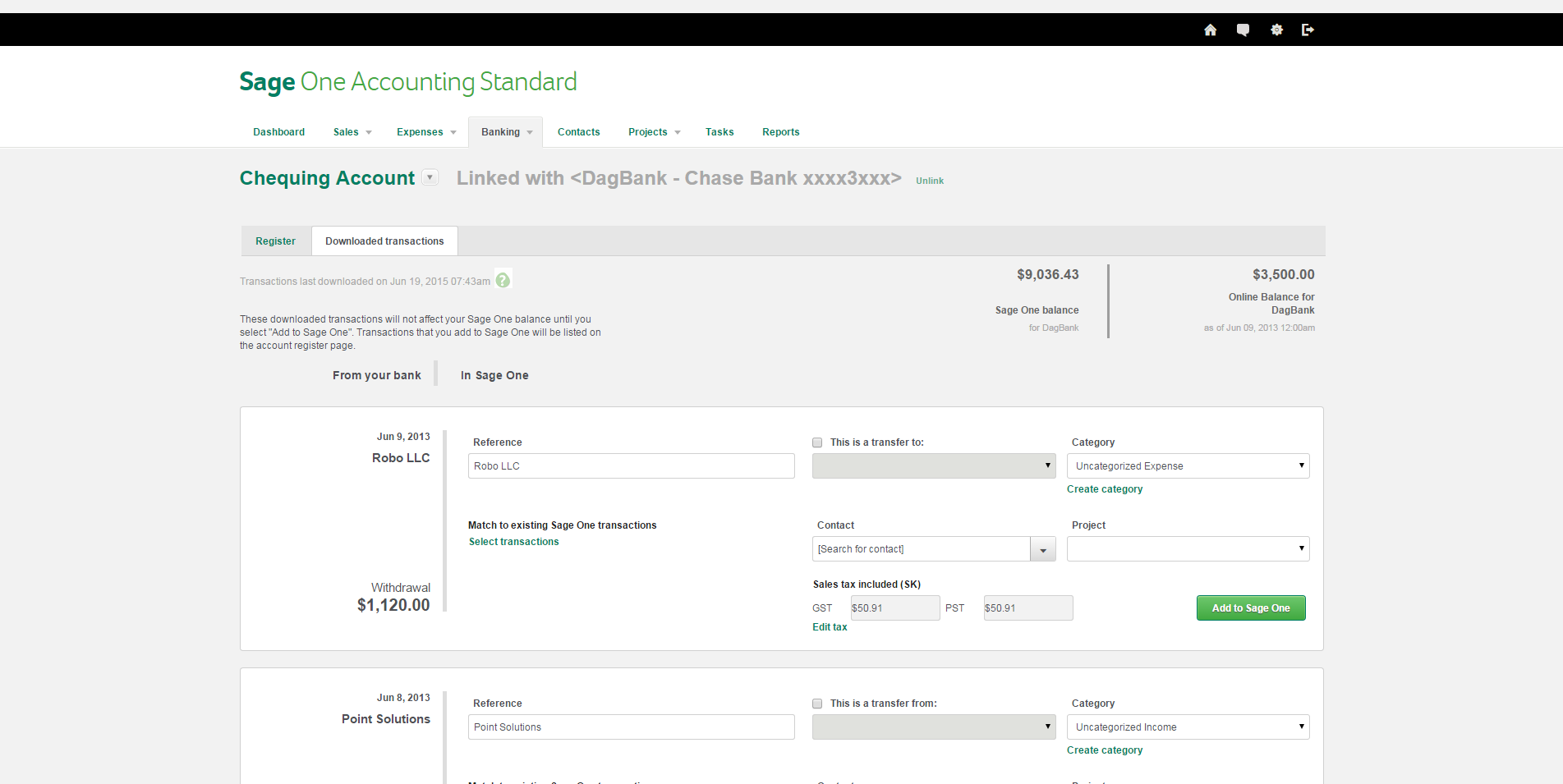
Task: Toggle the transfer checkbox on Jun 9 transaction
Action: 817,442
